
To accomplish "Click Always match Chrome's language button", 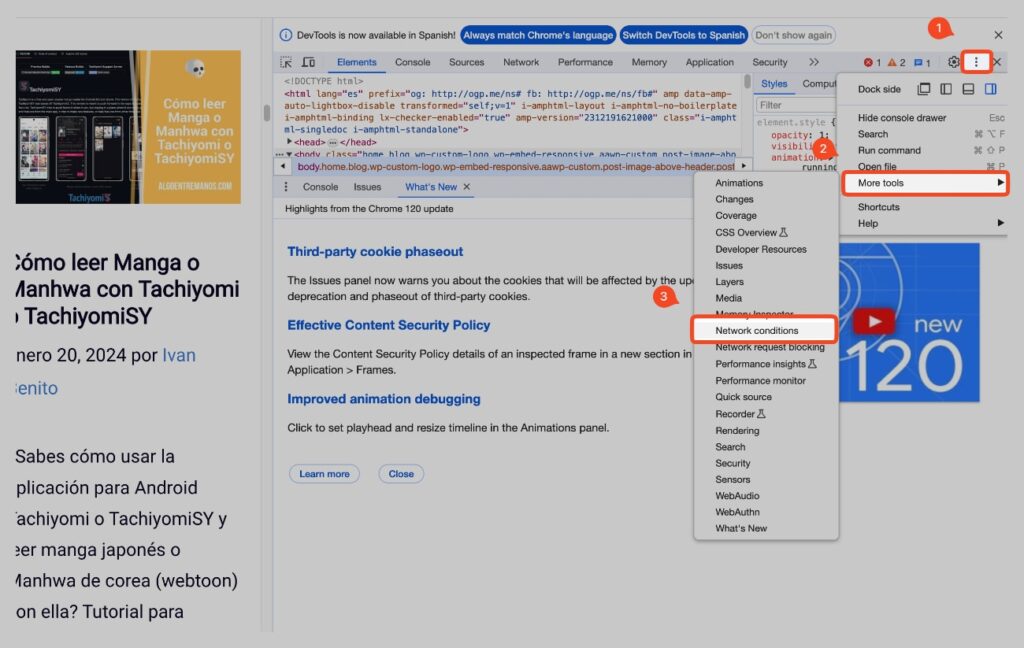I will (538, 35).
